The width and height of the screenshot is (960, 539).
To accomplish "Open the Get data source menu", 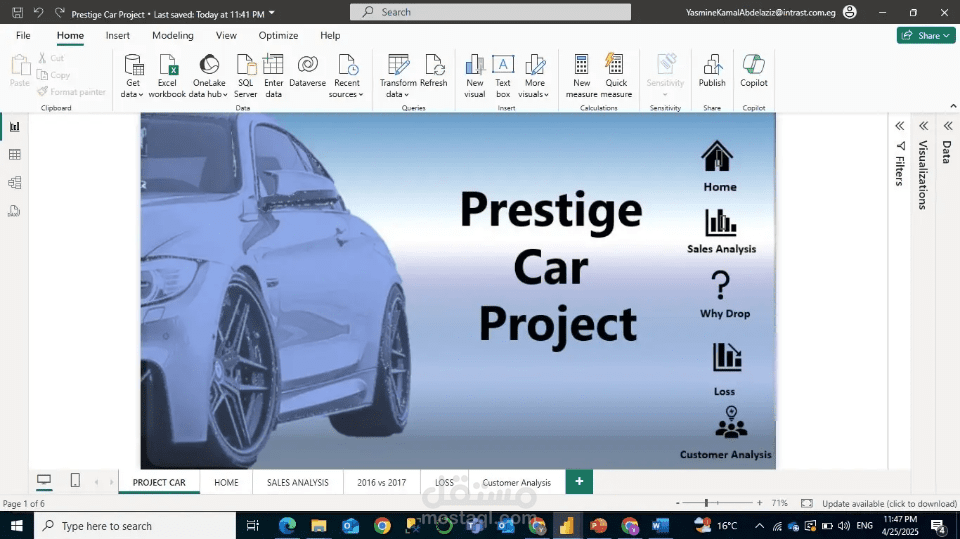I will coord(132,76).
